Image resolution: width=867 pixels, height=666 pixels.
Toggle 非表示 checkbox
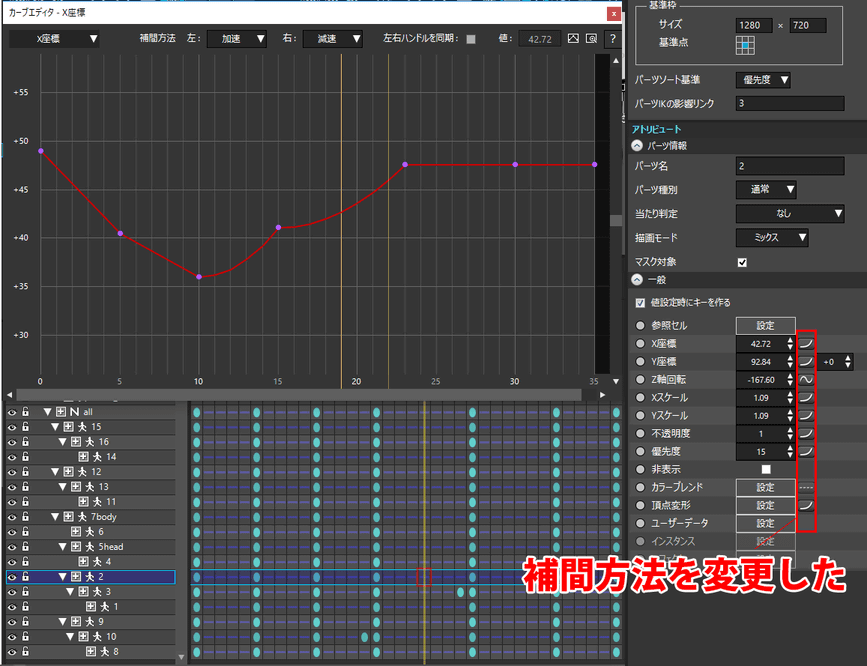coord(766,470)
